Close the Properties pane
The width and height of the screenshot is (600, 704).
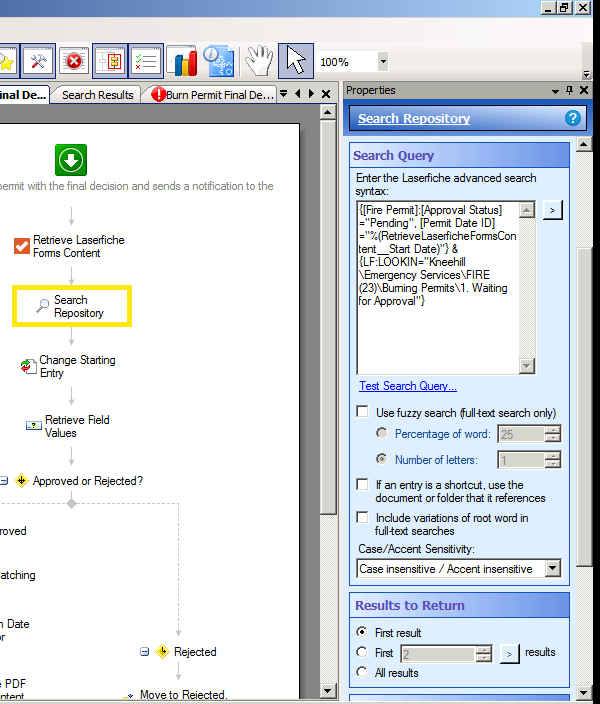coord(584,90)
